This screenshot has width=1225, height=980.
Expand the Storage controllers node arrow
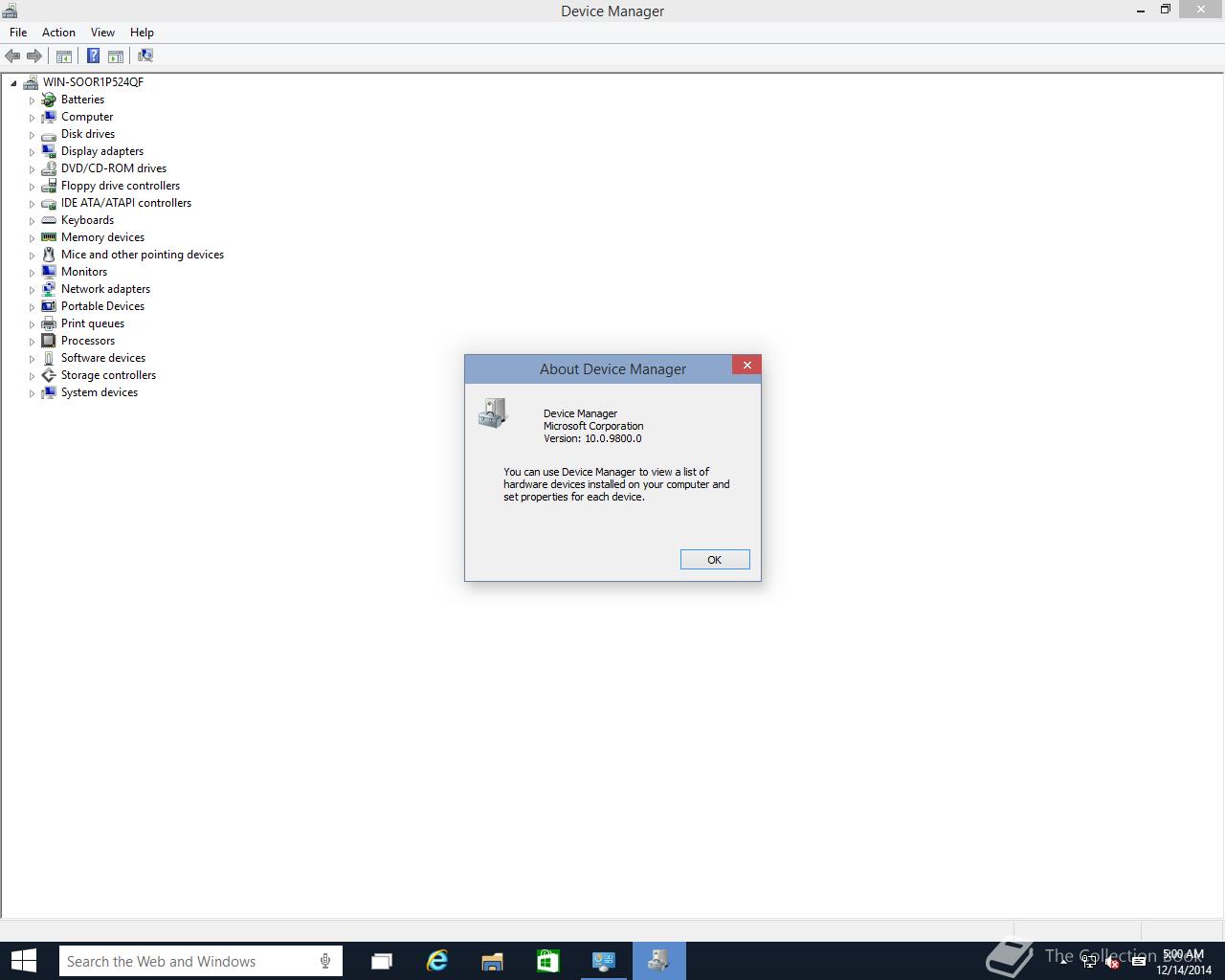(32, 376)
